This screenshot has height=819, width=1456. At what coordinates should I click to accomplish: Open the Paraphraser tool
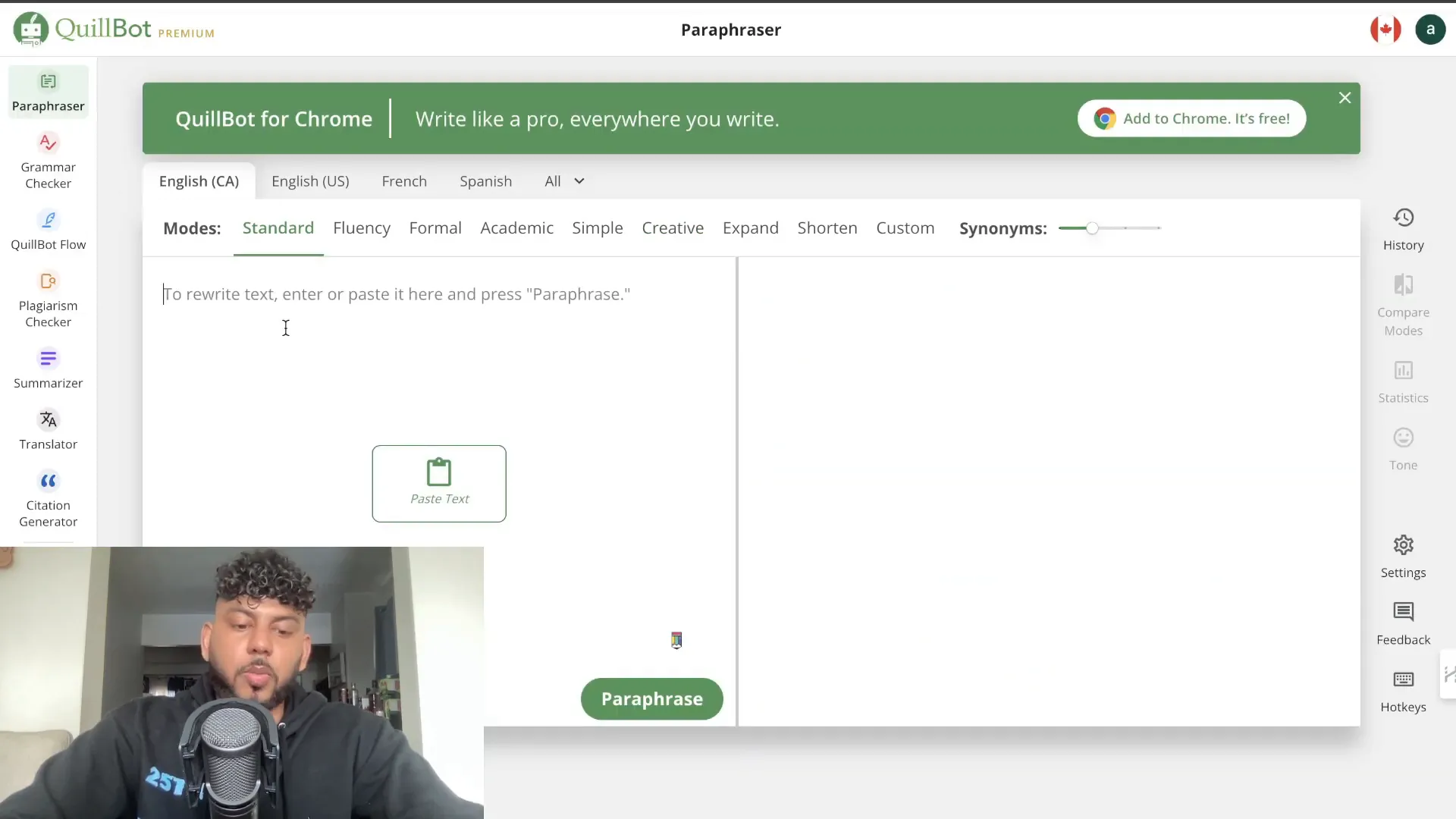pyautogui.click(x=48, y=89)
